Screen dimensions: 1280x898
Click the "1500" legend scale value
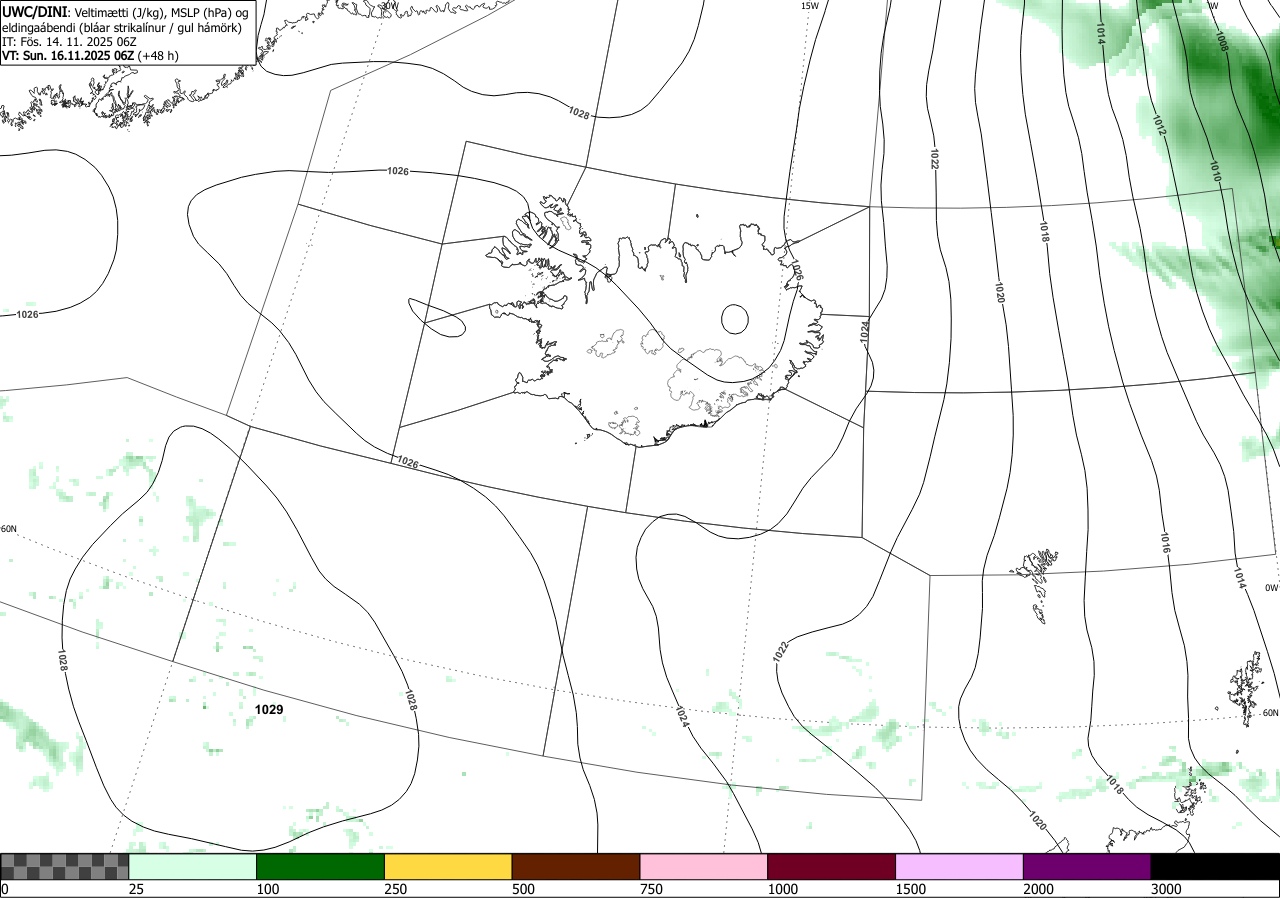pos(910,889)
